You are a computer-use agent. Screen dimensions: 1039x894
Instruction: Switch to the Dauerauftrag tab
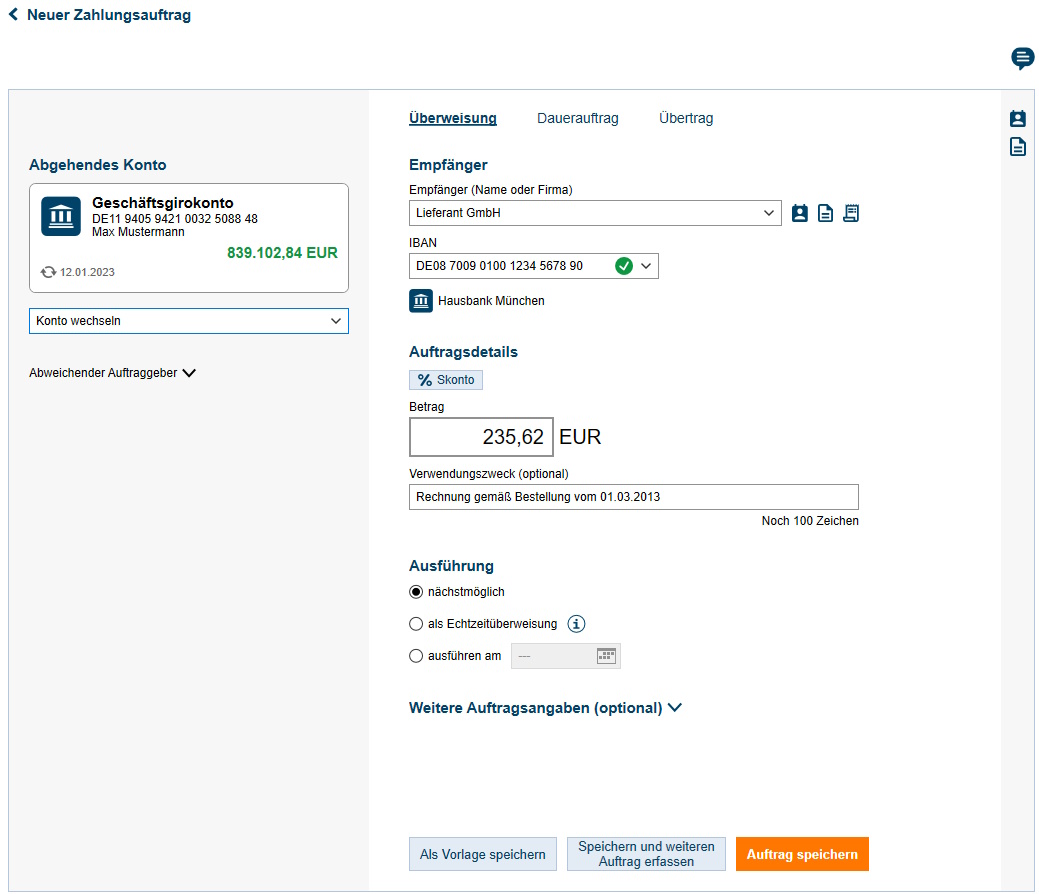pyautogui.click(x=577, y=118)
